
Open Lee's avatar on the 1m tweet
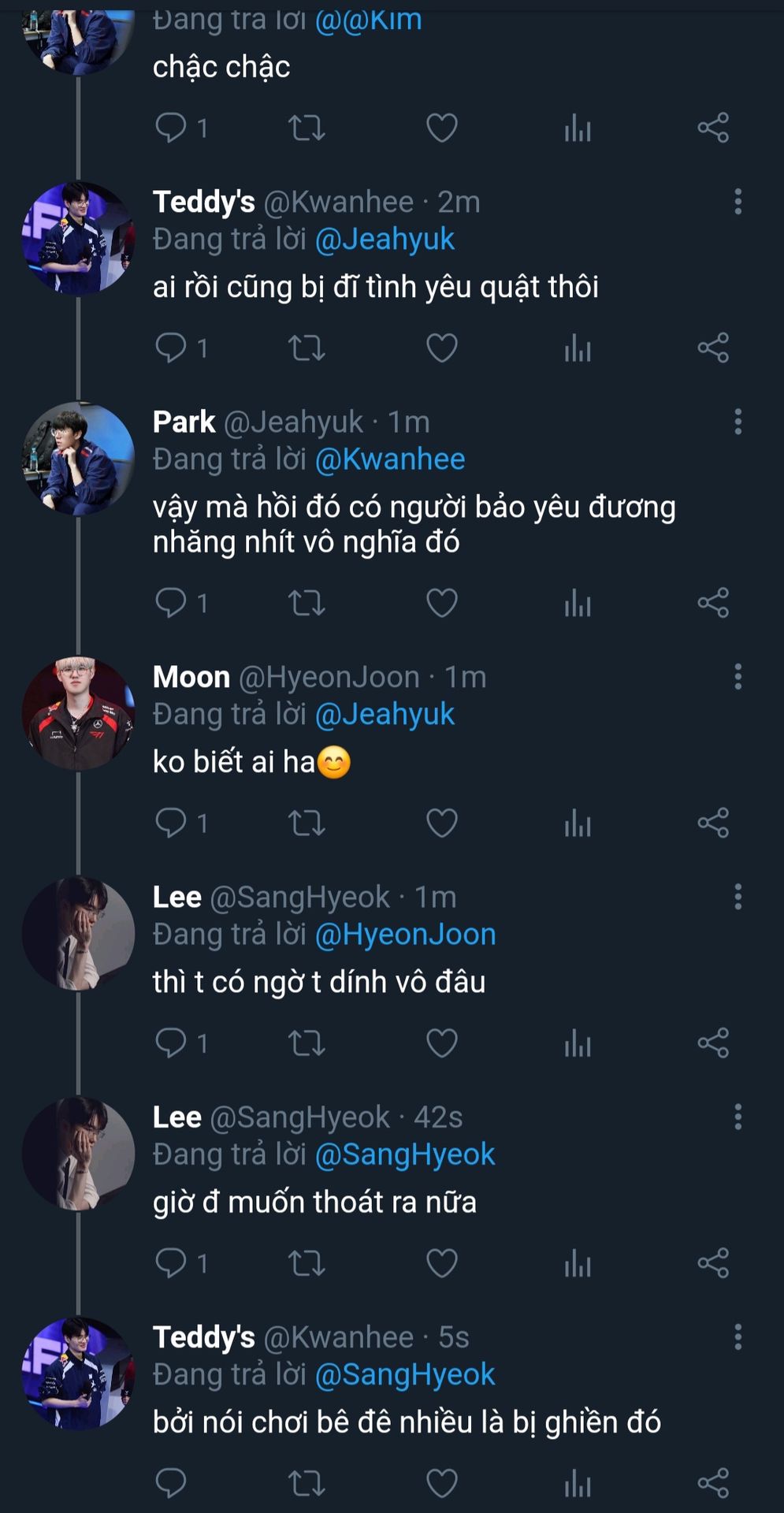pyautogui.click(x=78, y=933)
